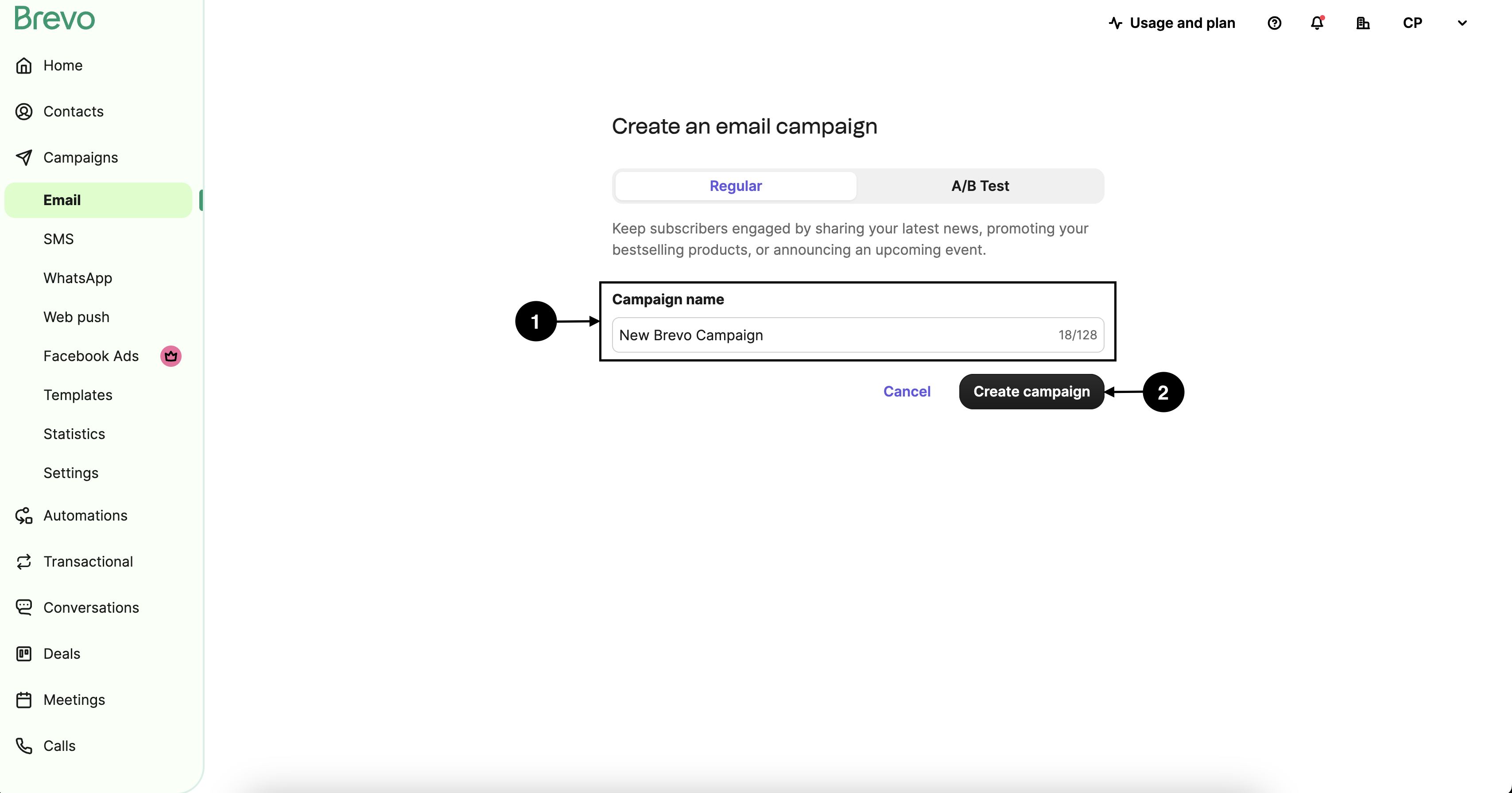Click the Home house icon

click(x=23, y=65)
